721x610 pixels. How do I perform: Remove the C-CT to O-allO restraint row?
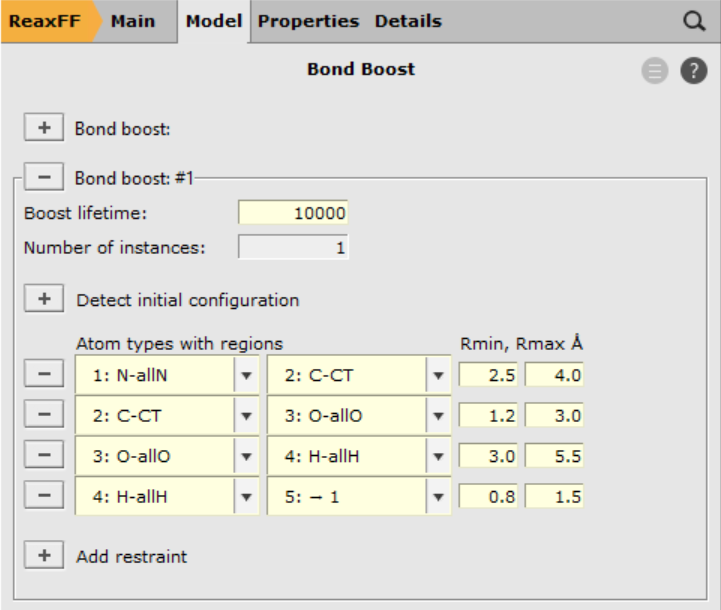[x=44, y=414]
